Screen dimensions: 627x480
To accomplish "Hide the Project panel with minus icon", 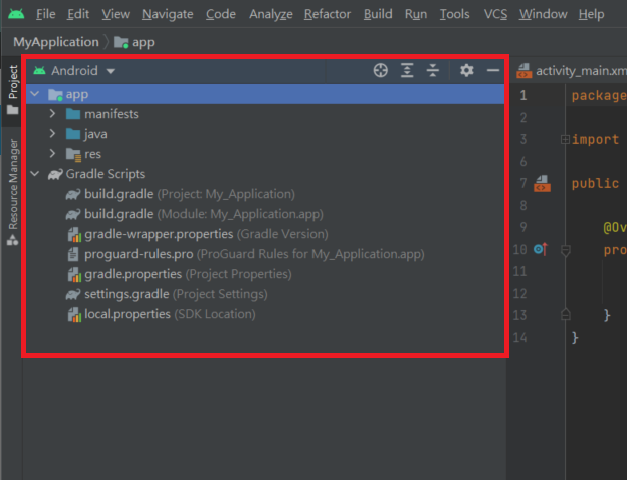I will pos(493,70).
